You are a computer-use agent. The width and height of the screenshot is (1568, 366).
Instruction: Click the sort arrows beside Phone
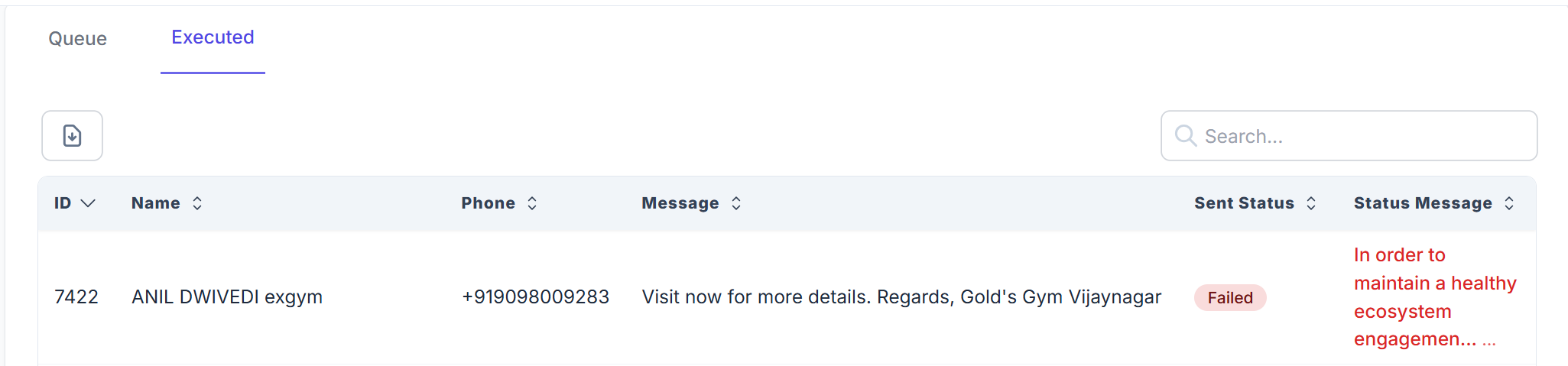coord(532,203)
